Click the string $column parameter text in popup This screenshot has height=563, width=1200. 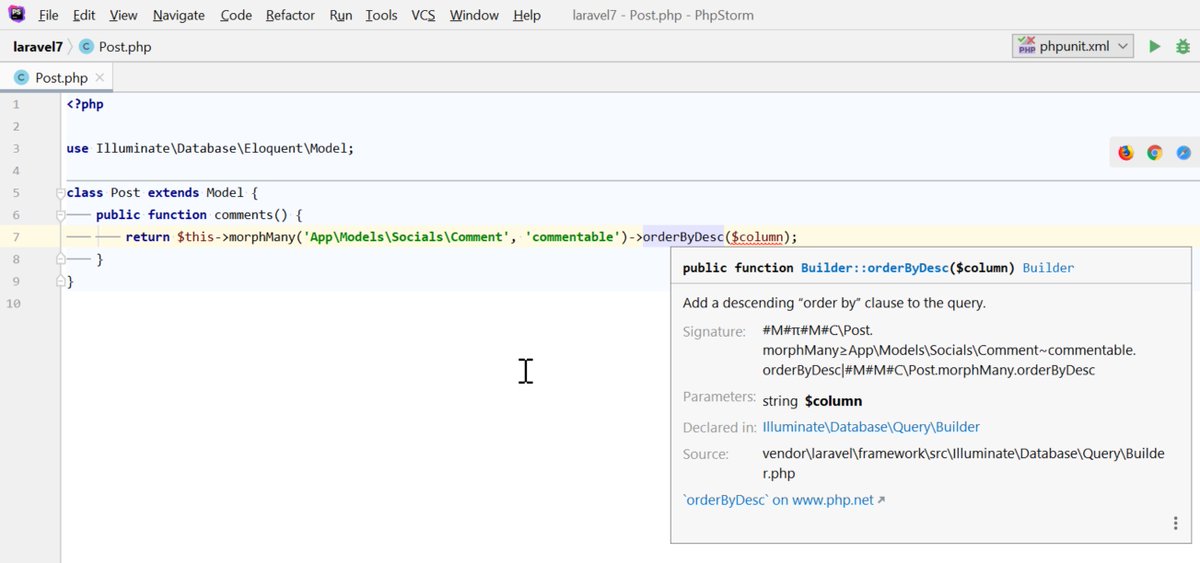812,401
